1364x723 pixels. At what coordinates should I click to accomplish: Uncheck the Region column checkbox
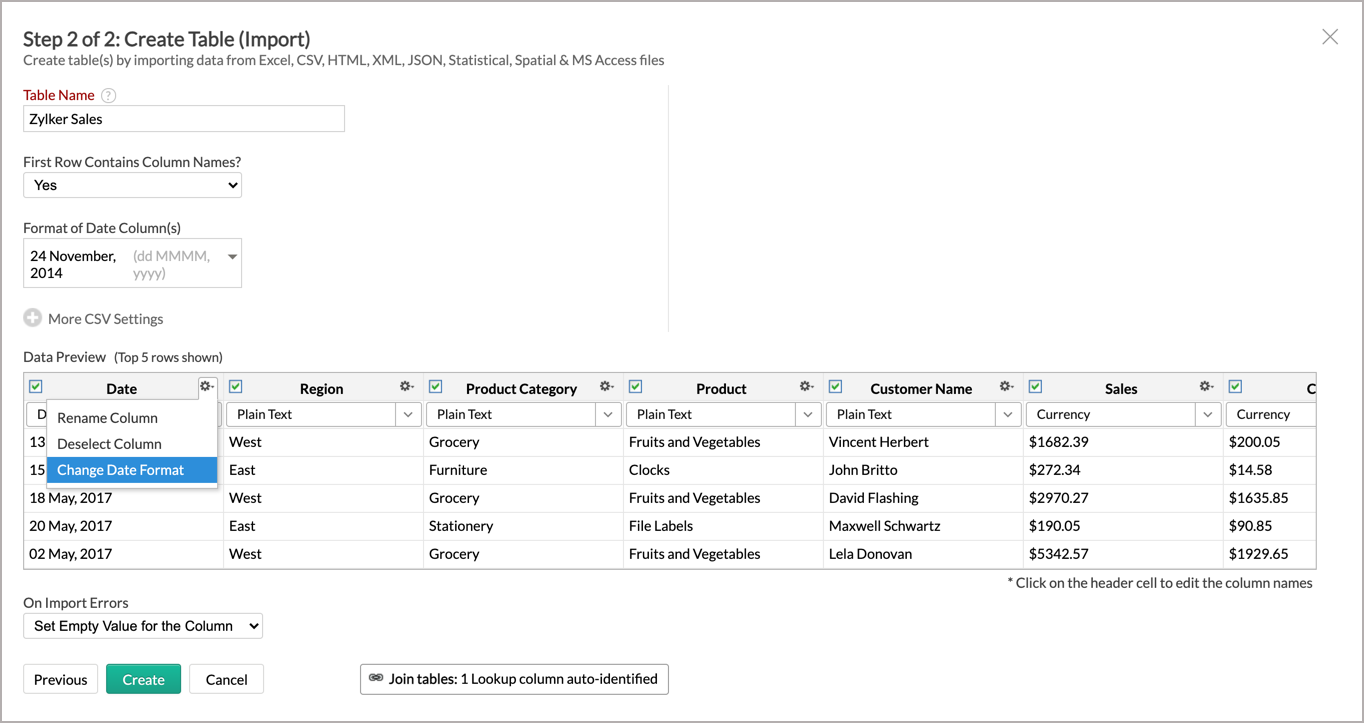click(x=236, y=387)
